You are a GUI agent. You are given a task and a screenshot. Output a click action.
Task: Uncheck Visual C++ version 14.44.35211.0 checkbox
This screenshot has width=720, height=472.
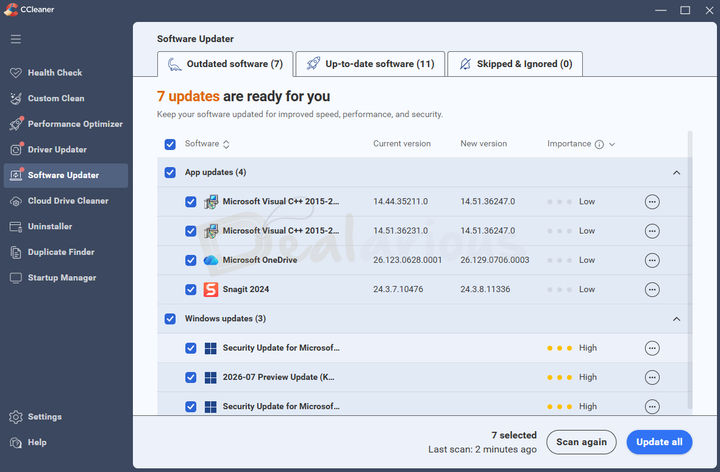[191, 202]
